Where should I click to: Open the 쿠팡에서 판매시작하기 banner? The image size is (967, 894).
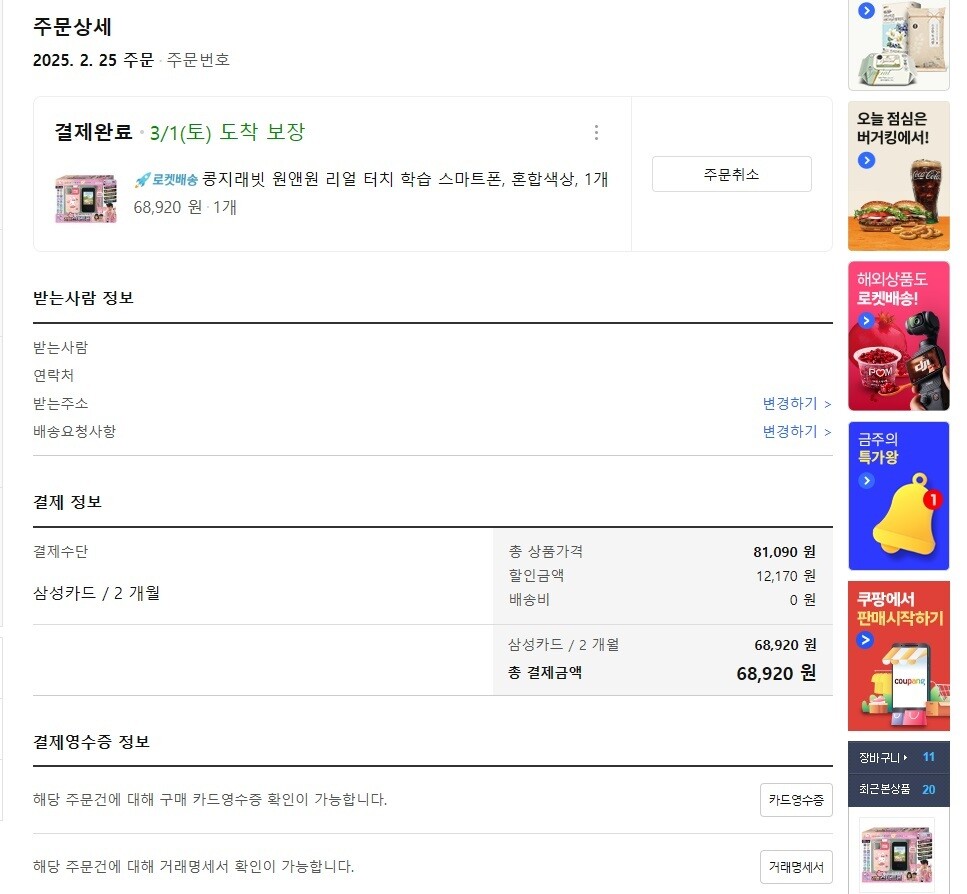tap(899, 656)
